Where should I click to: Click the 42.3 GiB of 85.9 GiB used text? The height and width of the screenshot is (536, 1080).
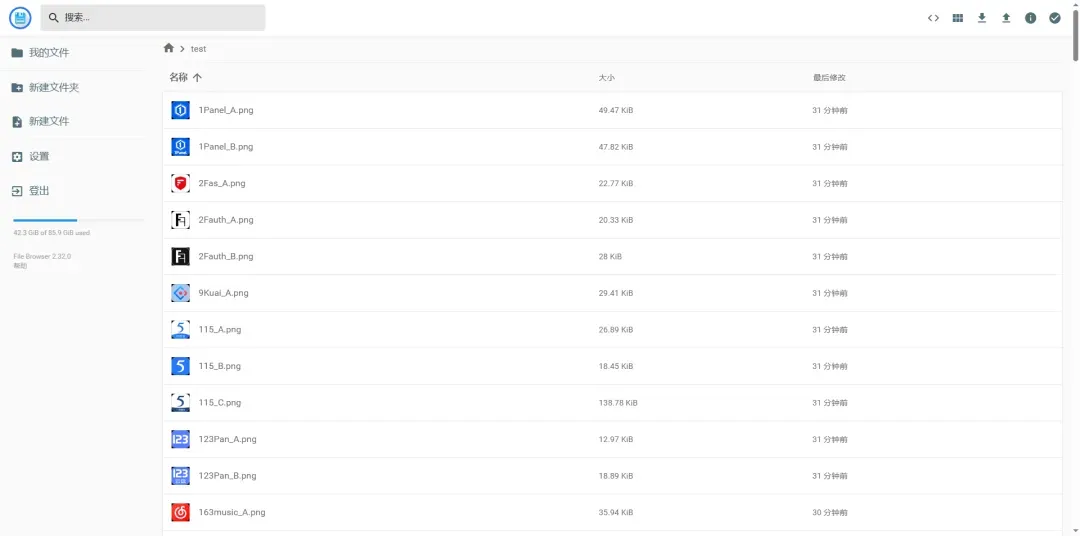(x=52, y=233)
